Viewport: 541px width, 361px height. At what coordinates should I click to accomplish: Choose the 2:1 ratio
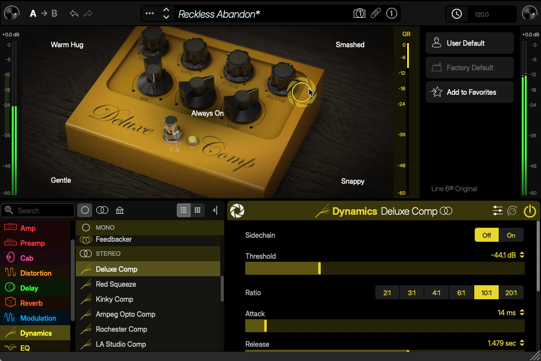(x=387, y=293)
